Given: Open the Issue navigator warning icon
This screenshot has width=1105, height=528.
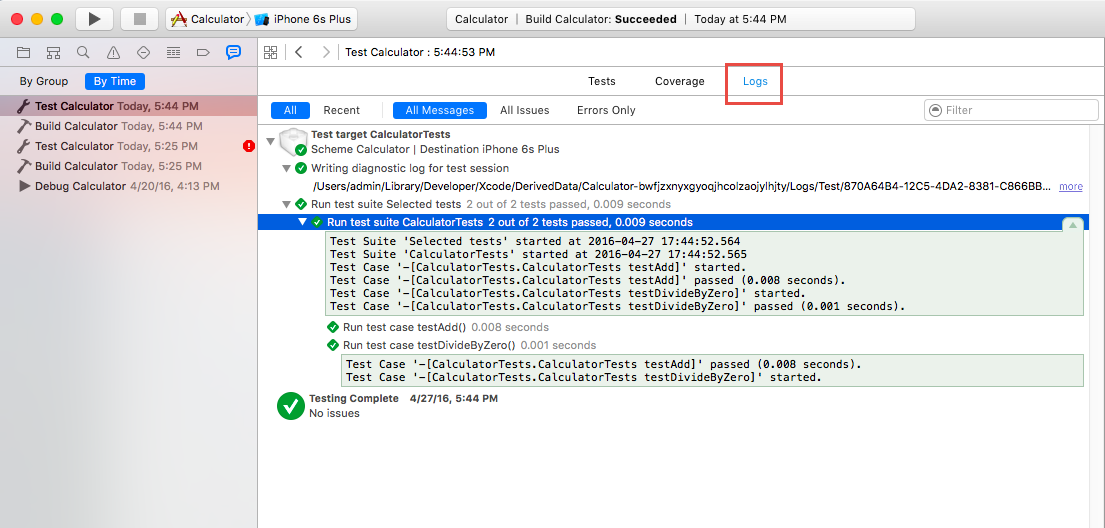Looking at the screenshot, I should (113, 52).
